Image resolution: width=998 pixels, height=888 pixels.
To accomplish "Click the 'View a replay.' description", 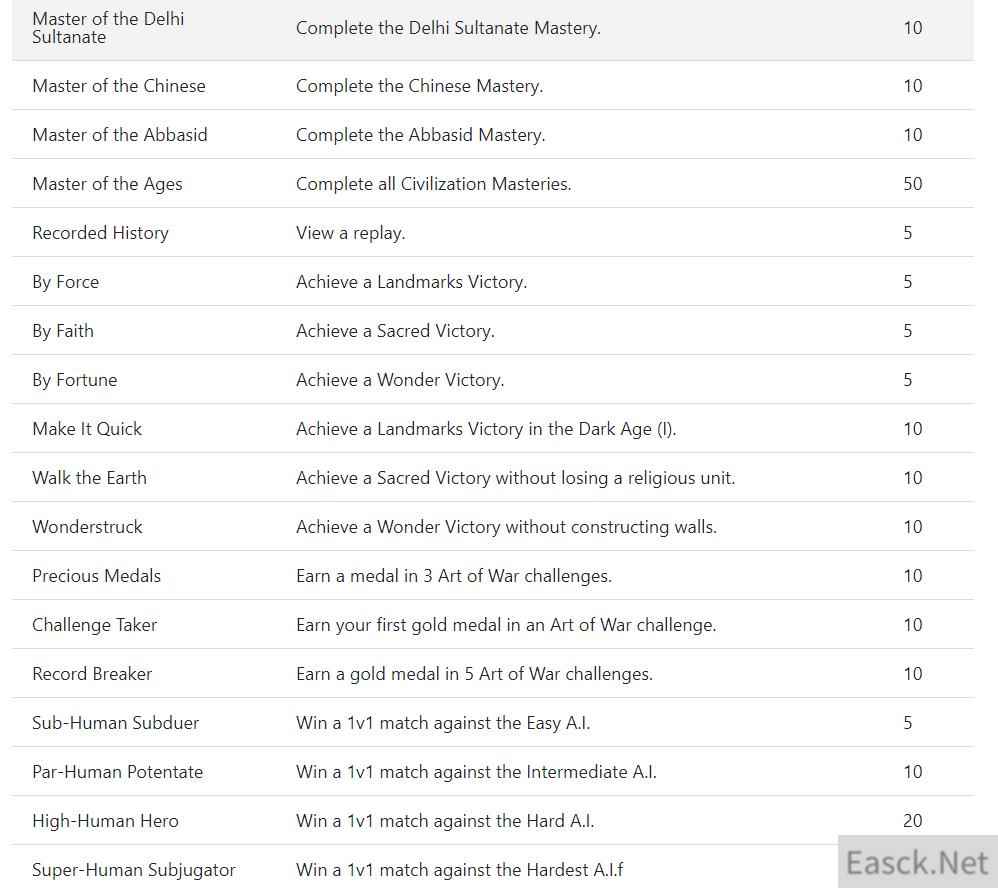I will tap(350, 233).
